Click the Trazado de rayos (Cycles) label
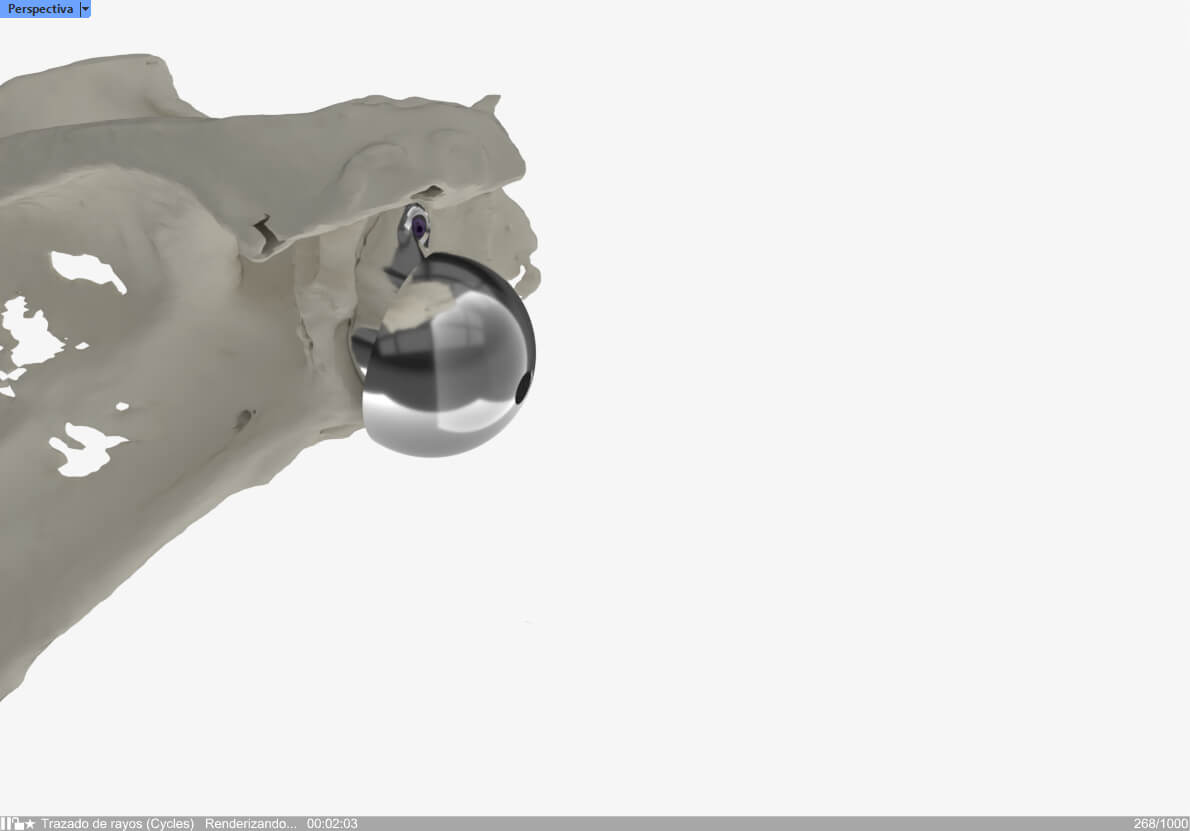 click(117, 824)
